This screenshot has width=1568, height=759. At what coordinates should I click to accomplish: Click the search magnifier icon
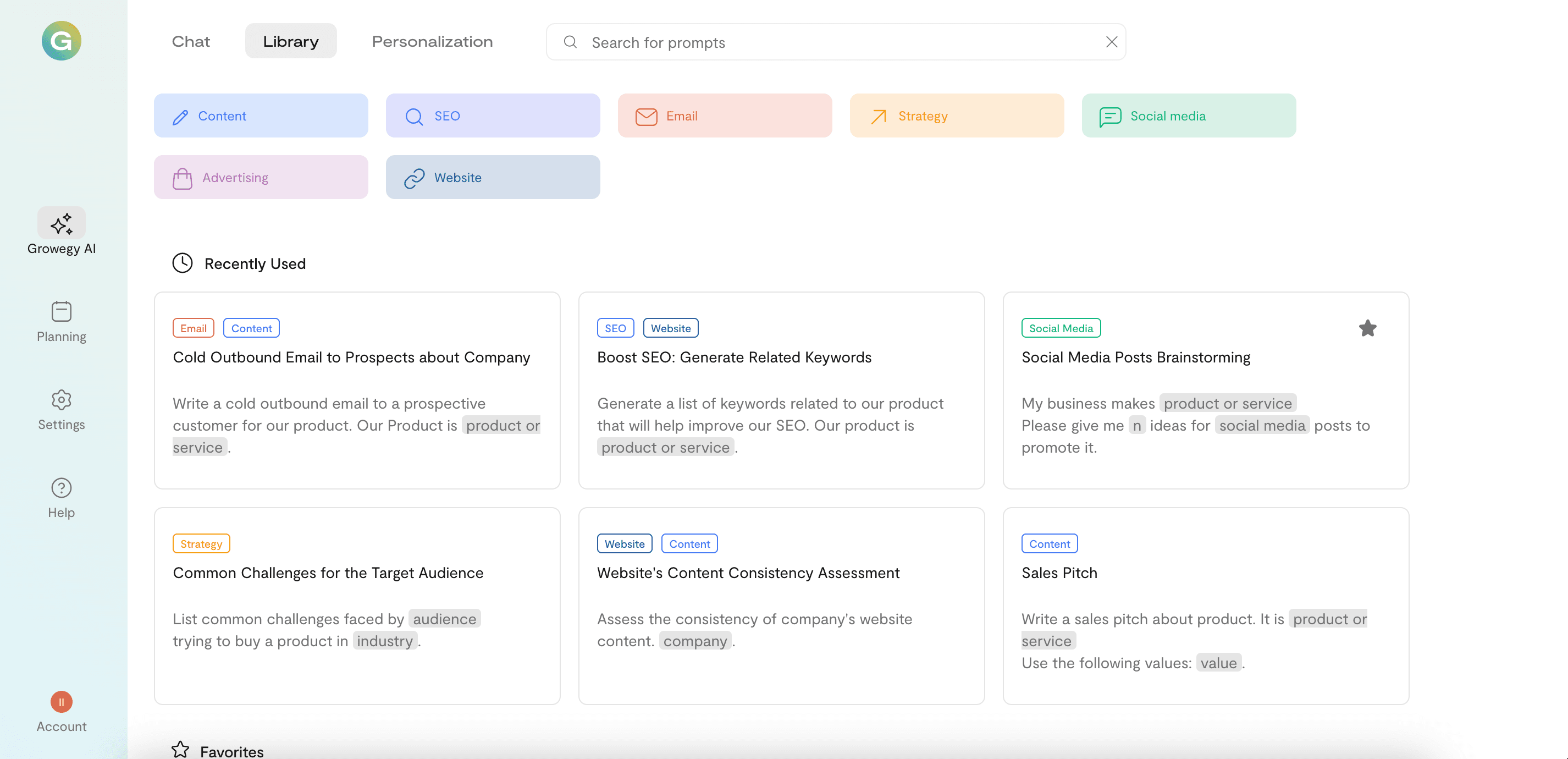coord(570,42)
